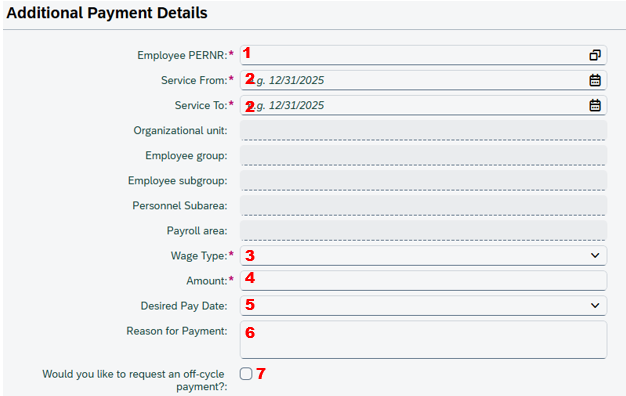Open value help icon in Employee PERNR field
This screenshot has width=626, height=396.
click(595, 55)
